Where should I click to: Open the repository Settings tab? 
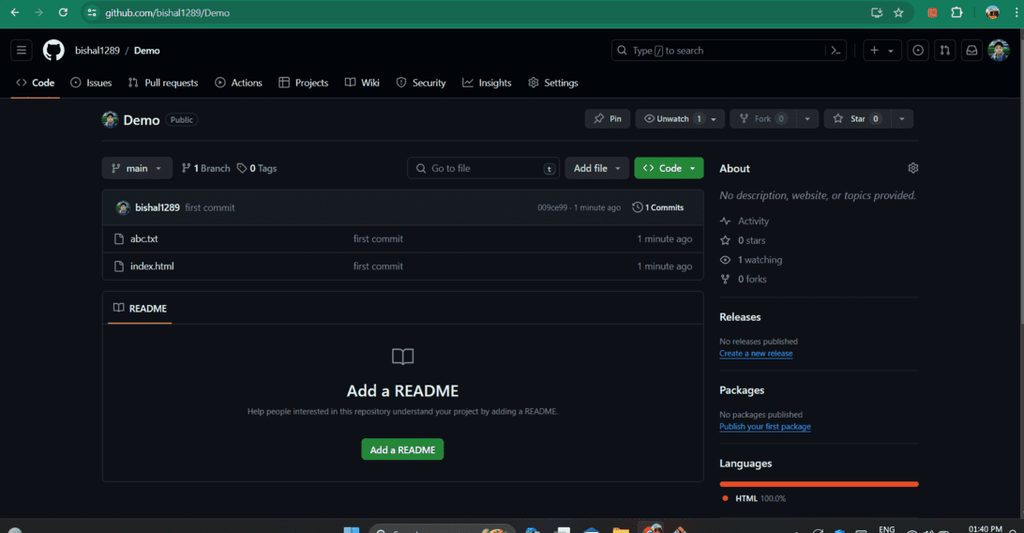(553, 83)
